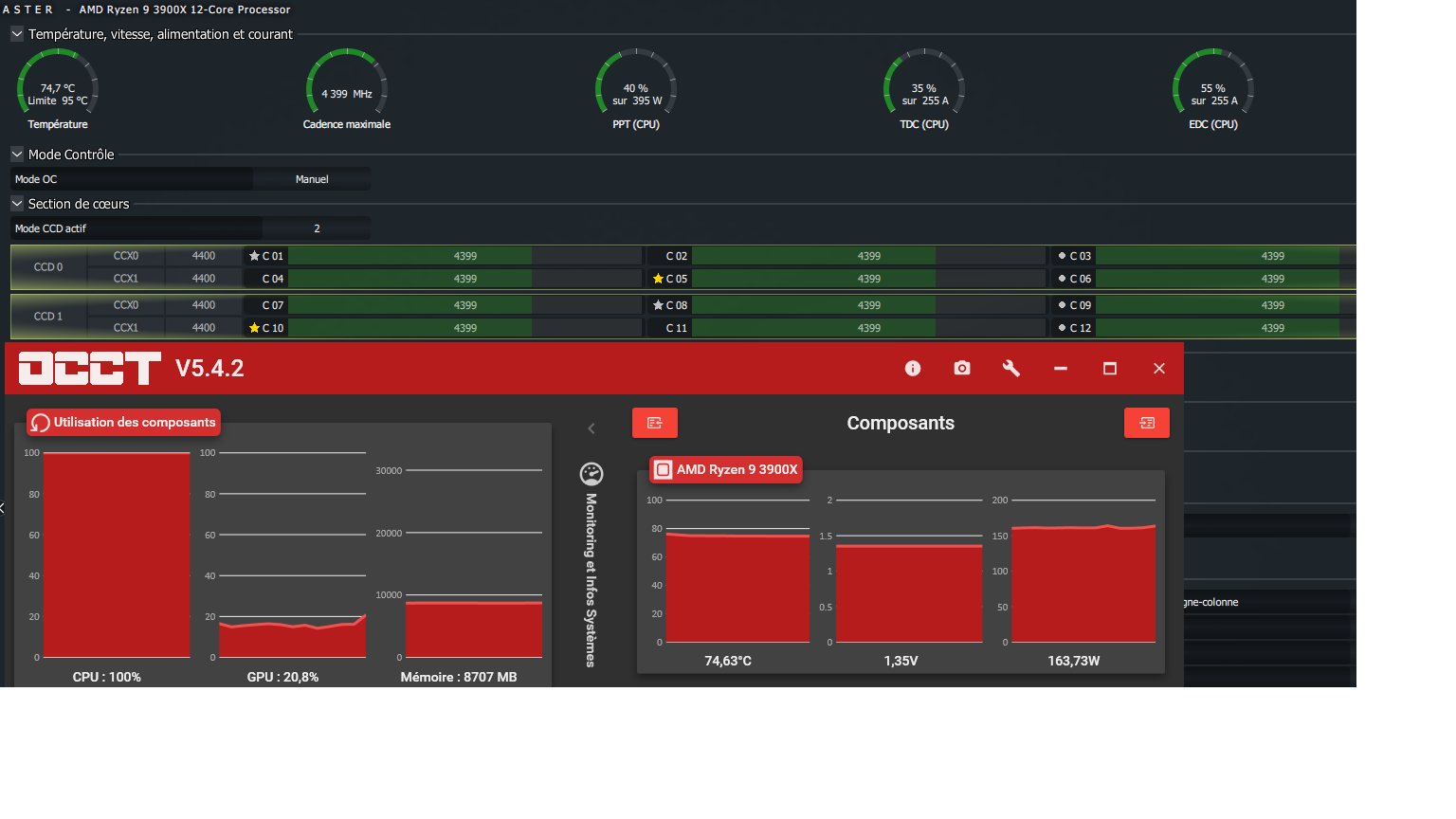Screen dimensions: 1456x819
Task: Click the star icon on core C 01
Action: coord(254,256)
